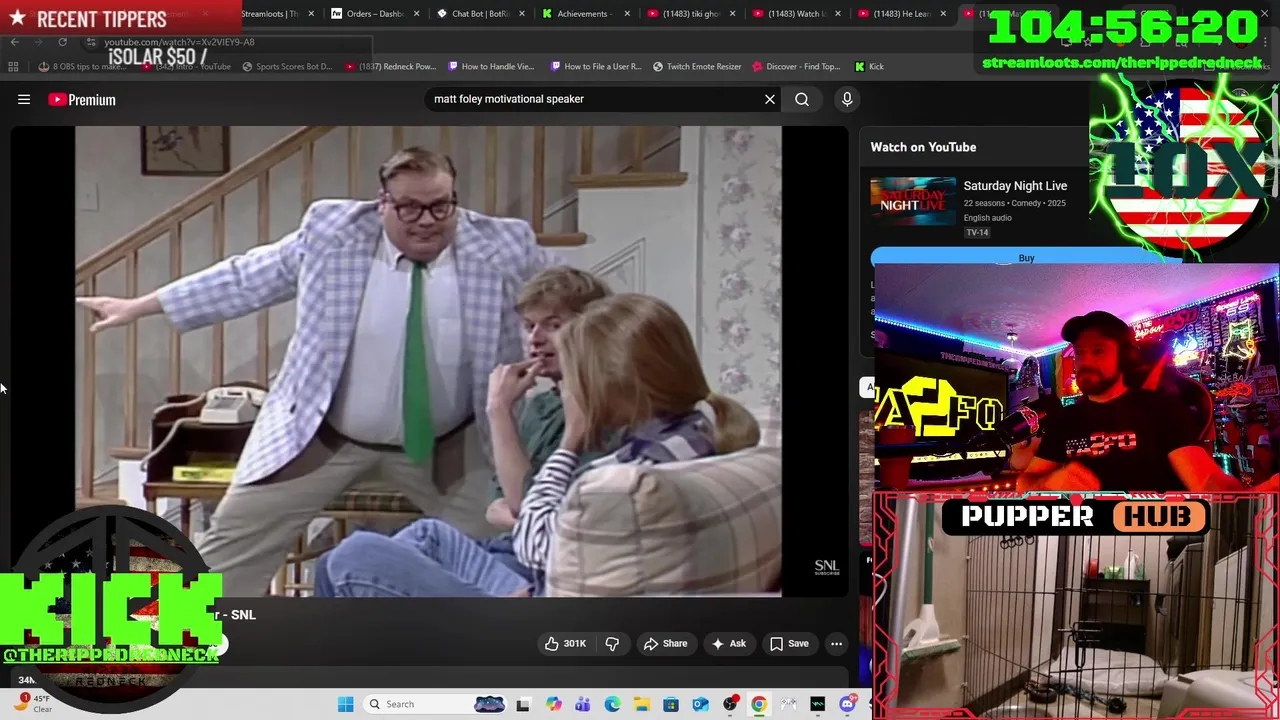
Task: Switch to the Orders – Dashboard tab
Action: (375, 14)
